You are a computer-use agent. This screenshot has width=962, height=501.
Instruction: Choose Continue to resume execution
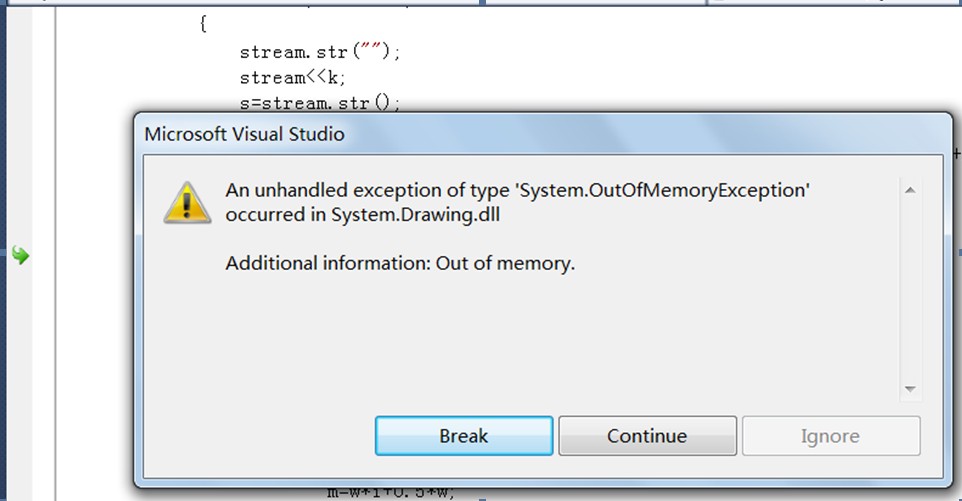tap(647, 436)
